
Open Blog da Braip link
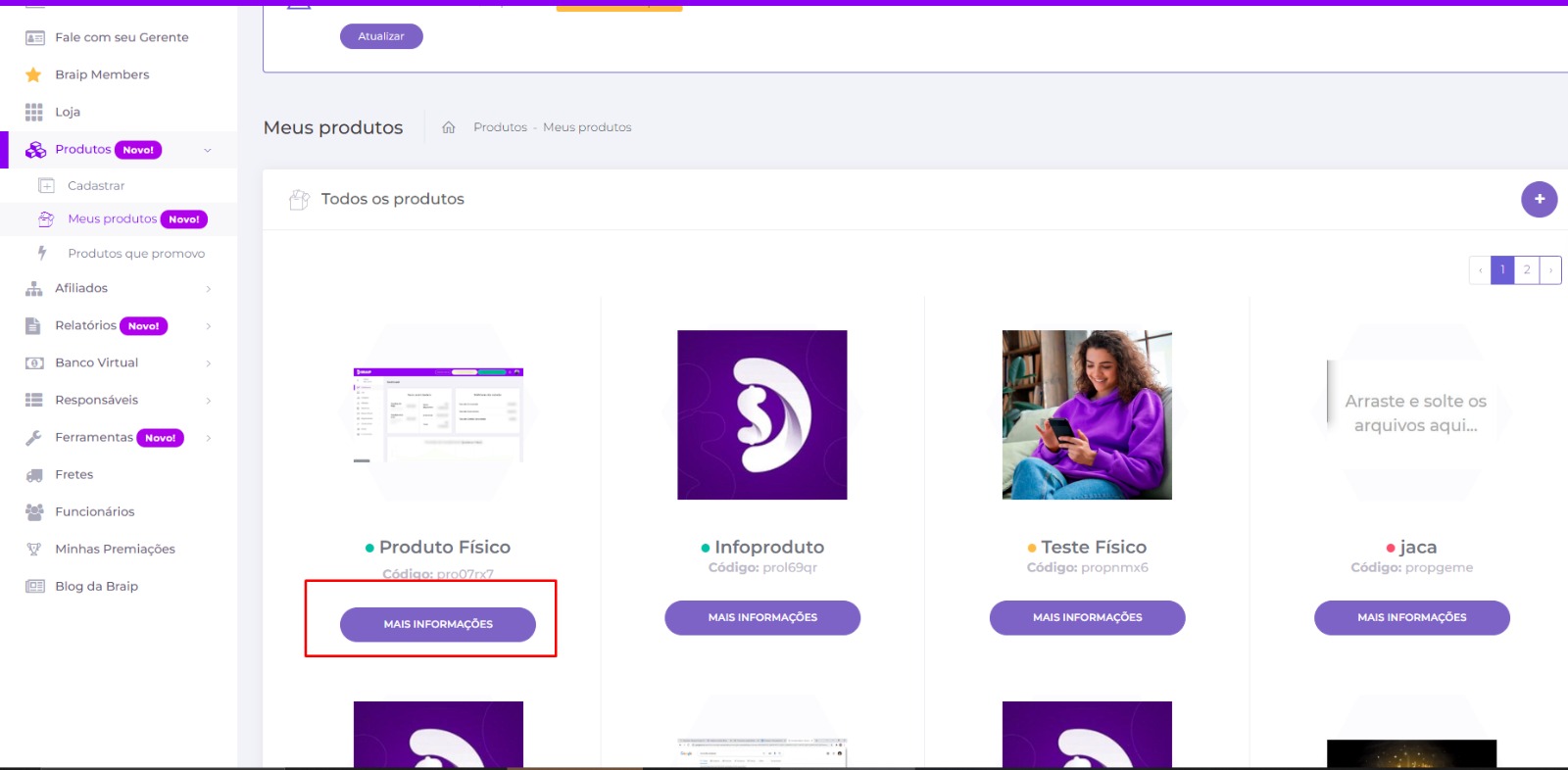pyautogui.click(x=119, y=587)
